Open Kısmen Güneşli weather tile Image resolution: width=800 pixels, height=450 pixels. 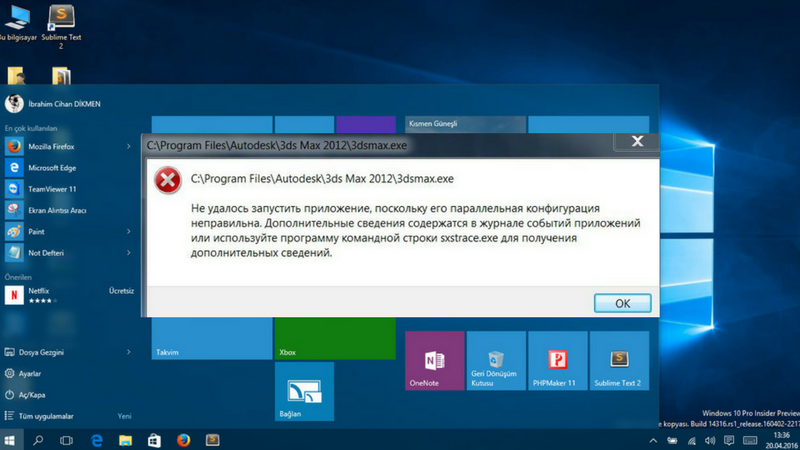click(x=465, y=124)
